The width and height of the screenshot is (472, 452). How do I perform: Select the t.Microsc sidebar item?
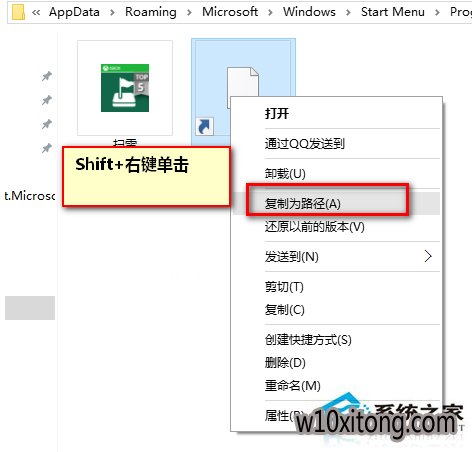(x=30, y=196)
